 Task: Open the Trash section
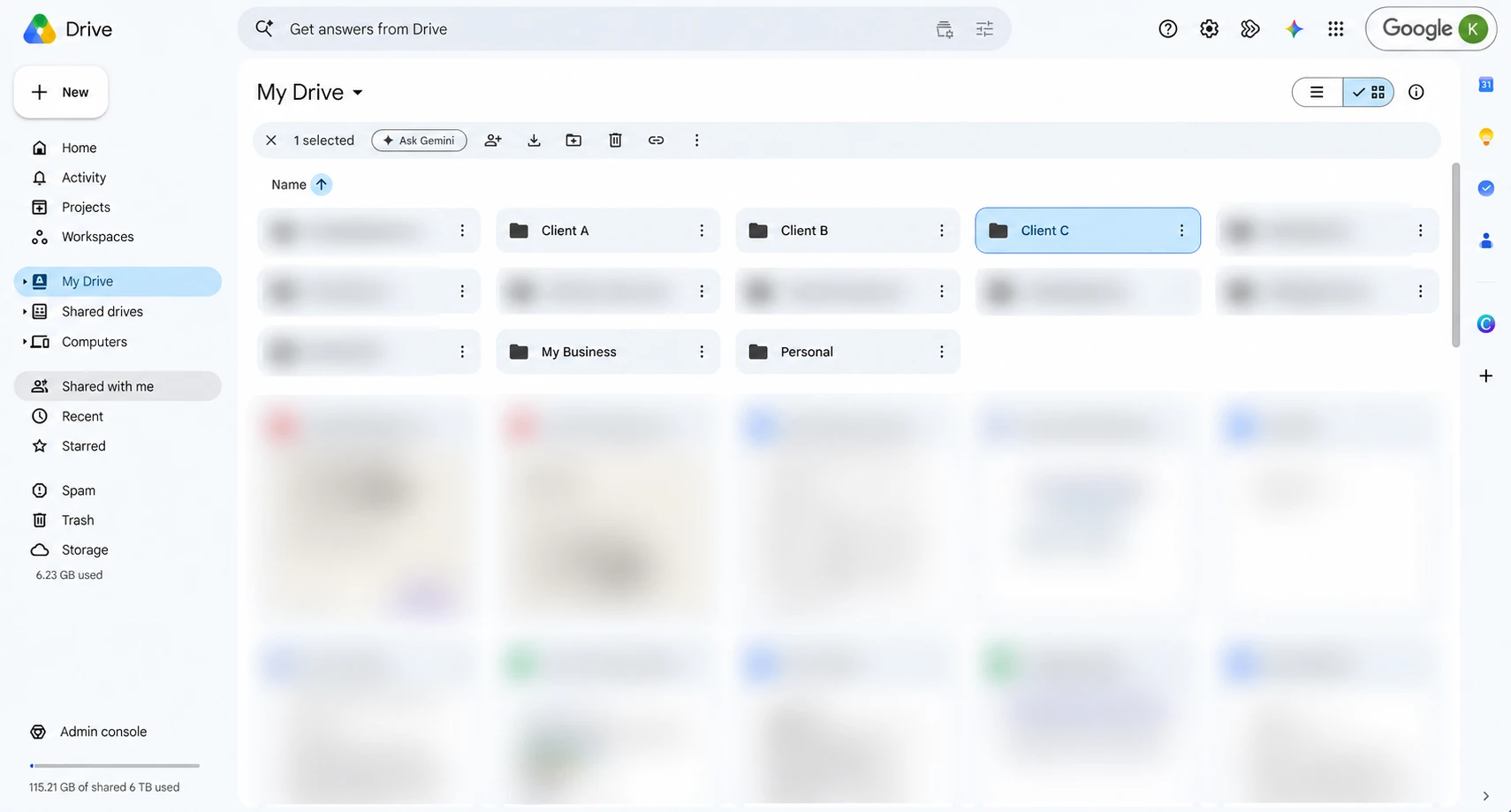(118, 520)
